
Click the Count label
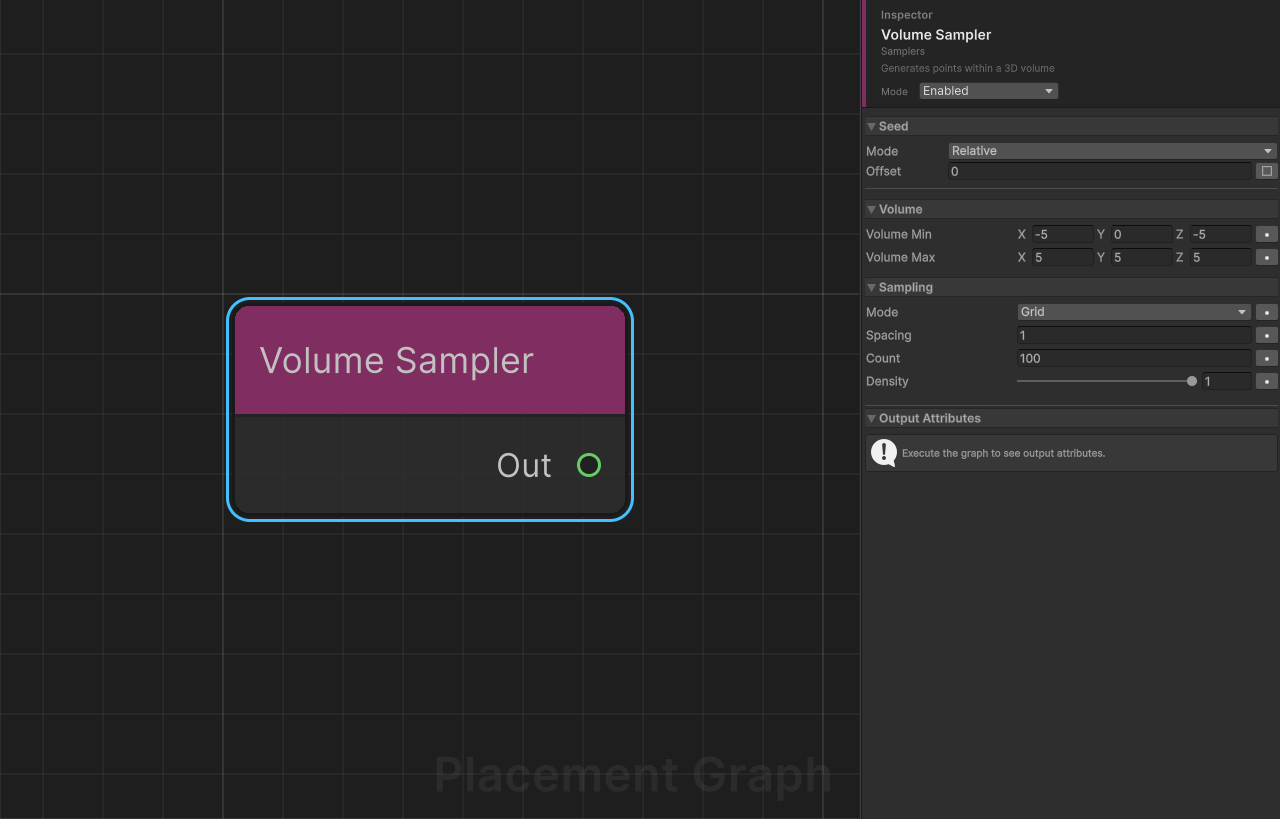(883, 358)
